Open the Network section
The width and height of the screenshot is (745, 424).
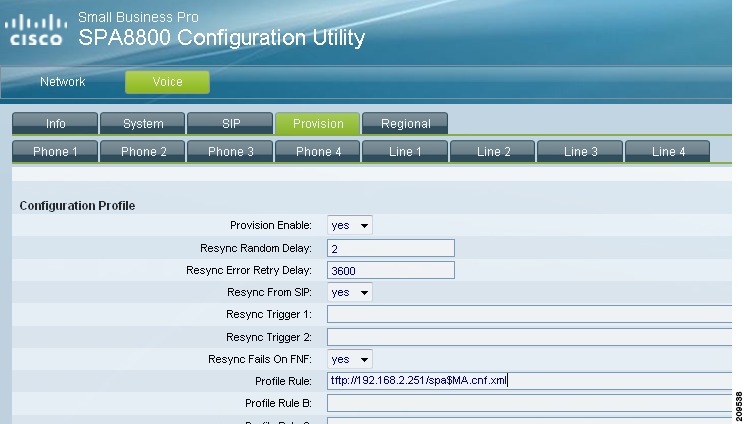tap(62, 82)
